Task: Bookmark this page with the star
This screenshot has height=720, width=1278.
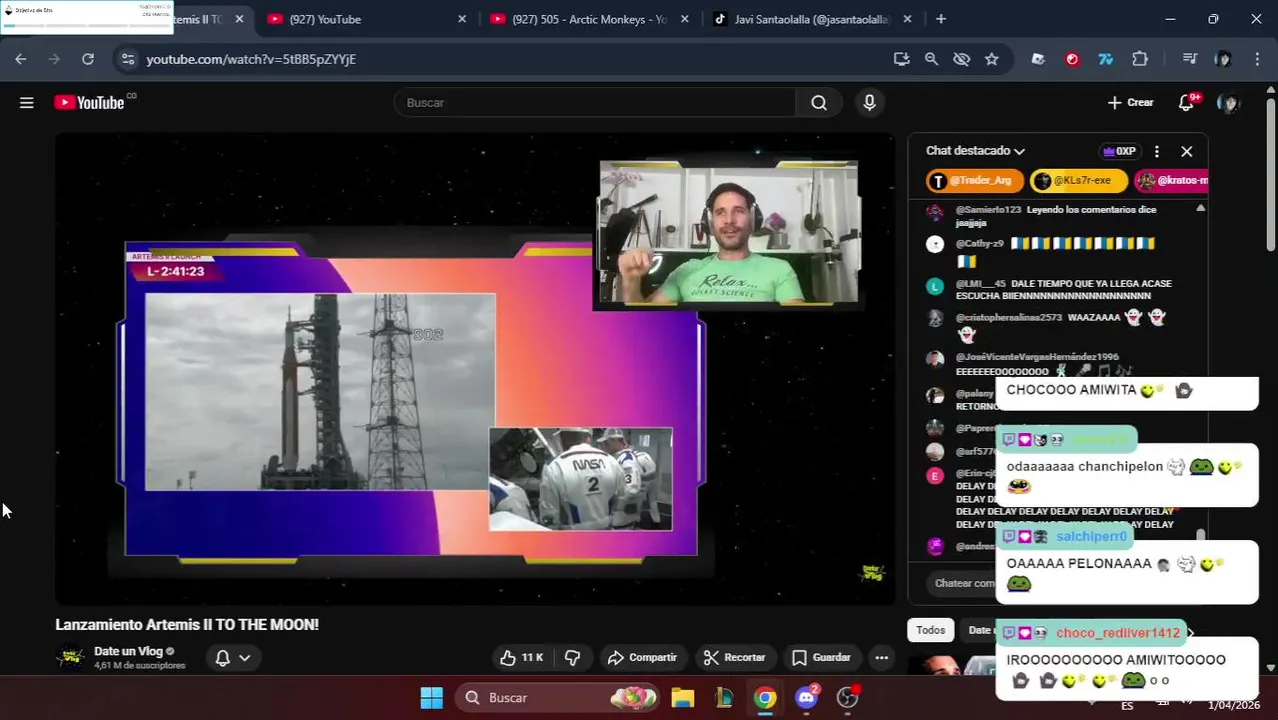Action: [992, 59]
